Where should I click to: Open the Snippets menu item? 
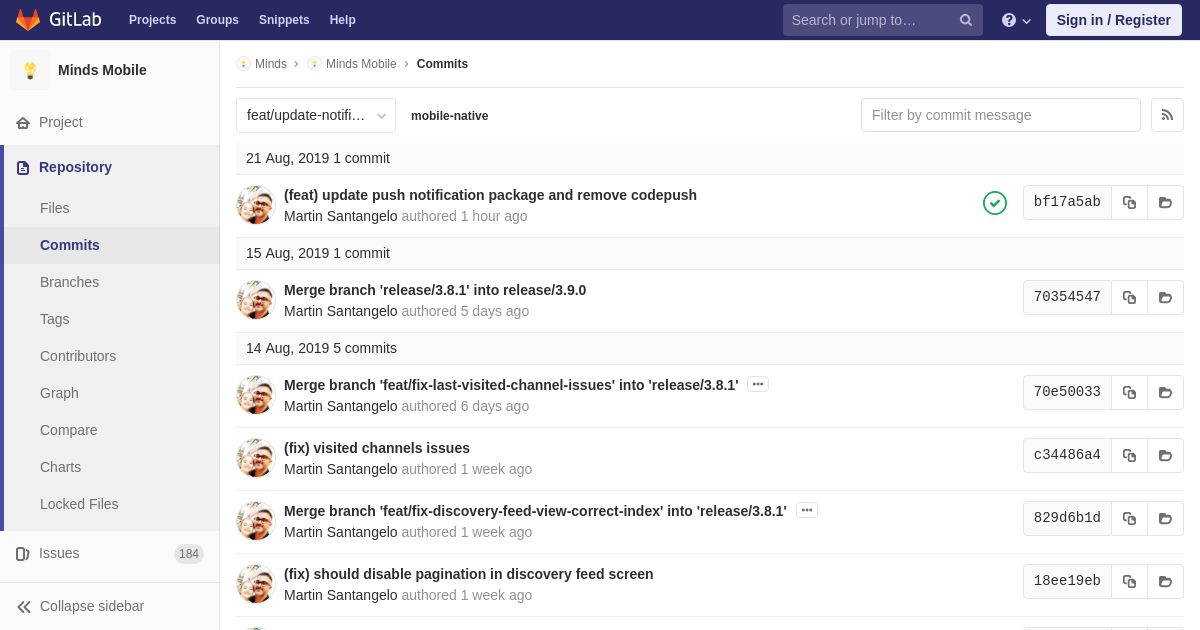284,20
